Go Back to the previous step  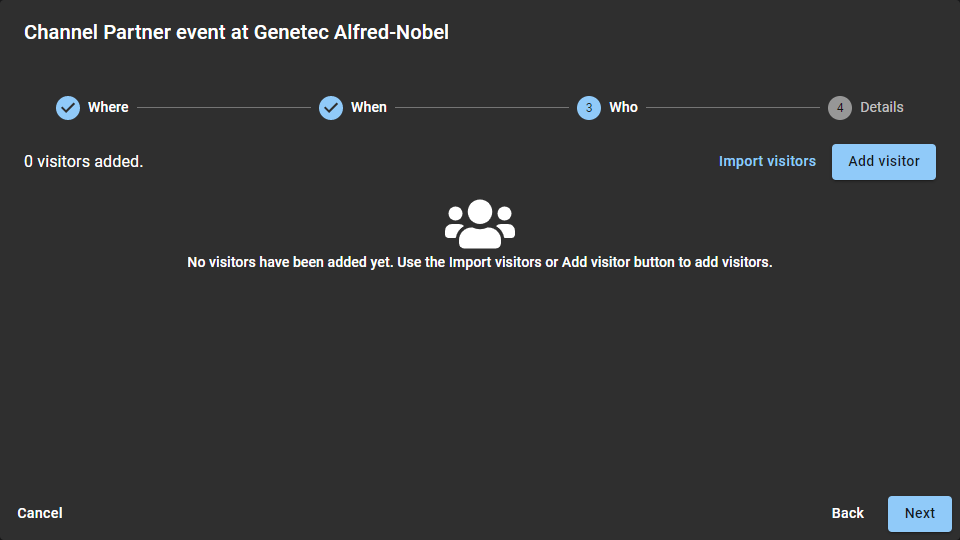(x=847, y=513)
